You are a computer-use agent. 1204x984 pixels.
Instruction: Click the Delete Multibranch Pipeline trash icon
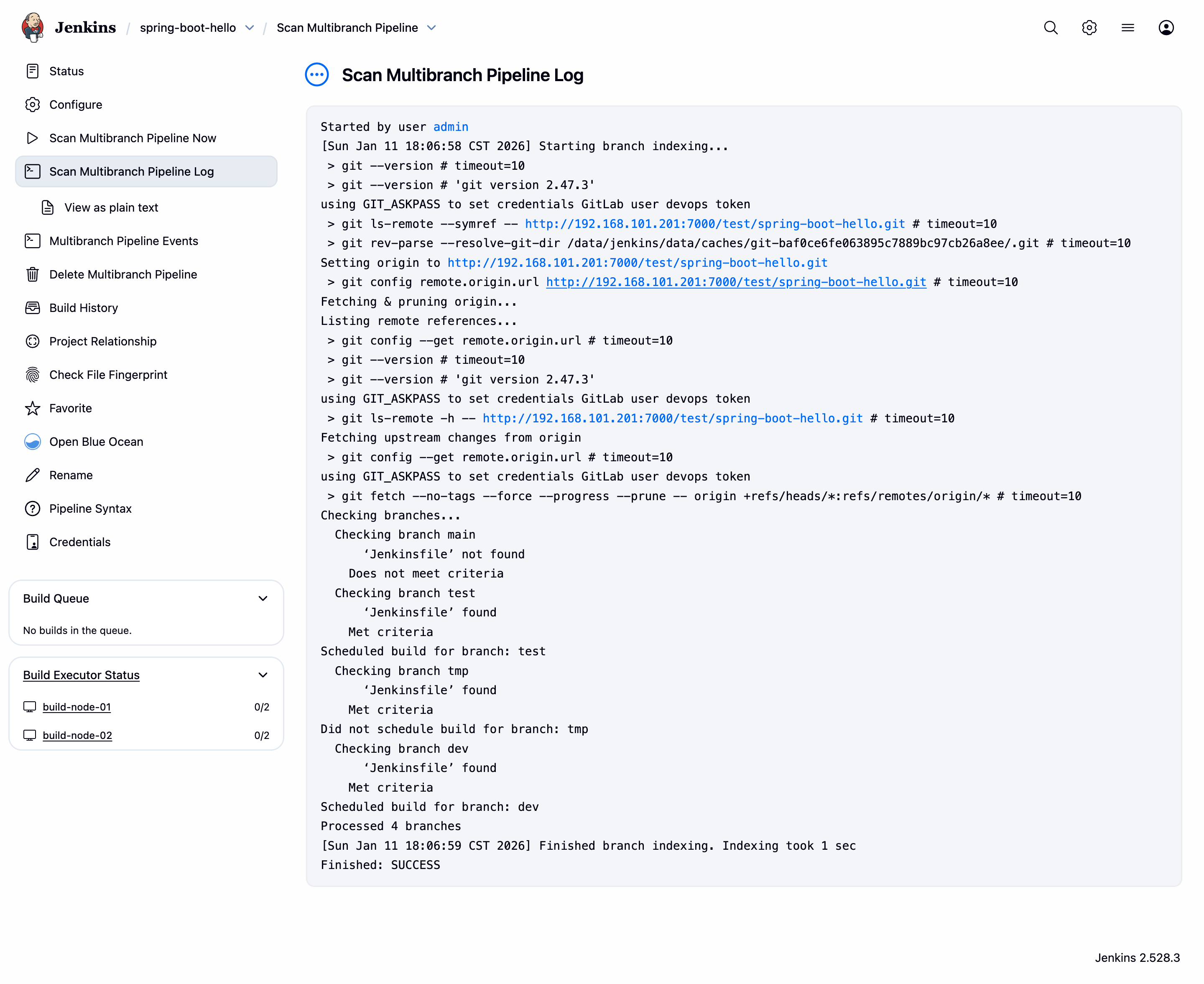(x=32, y=274)
